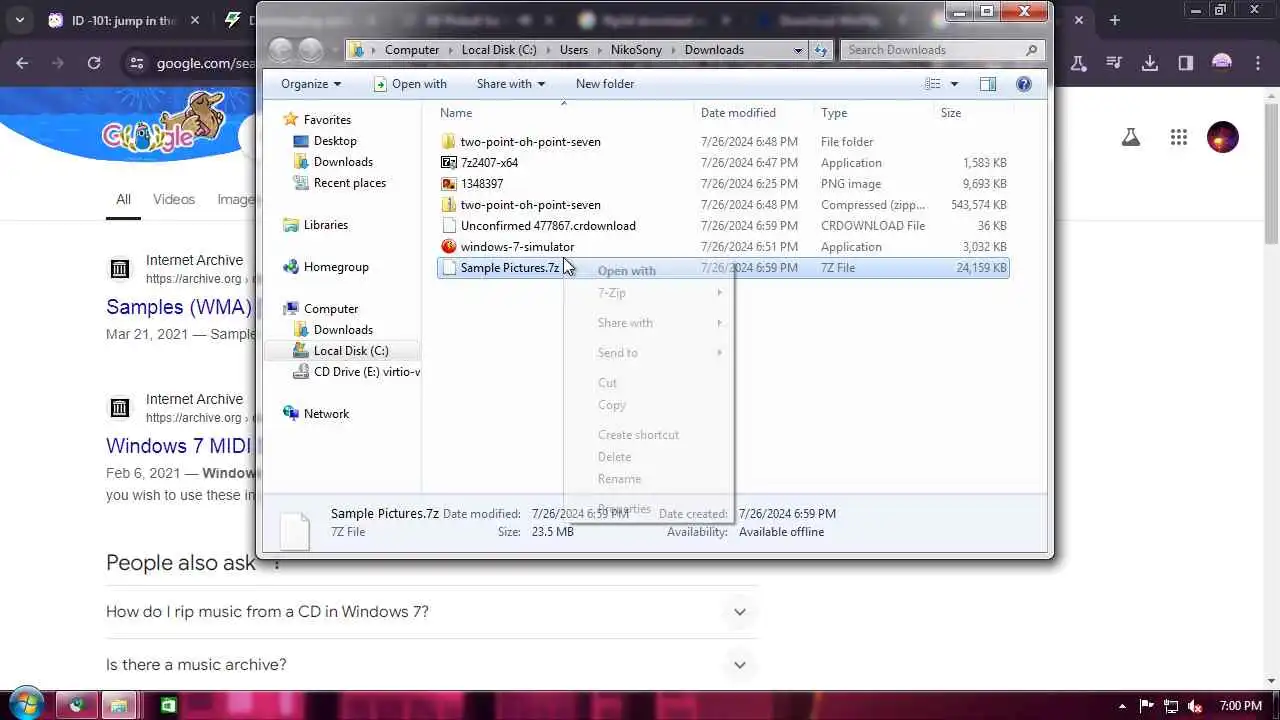Select Unconfirmed 477867.crdownload file
This screenshot has height=720, width=1280.
723,226
